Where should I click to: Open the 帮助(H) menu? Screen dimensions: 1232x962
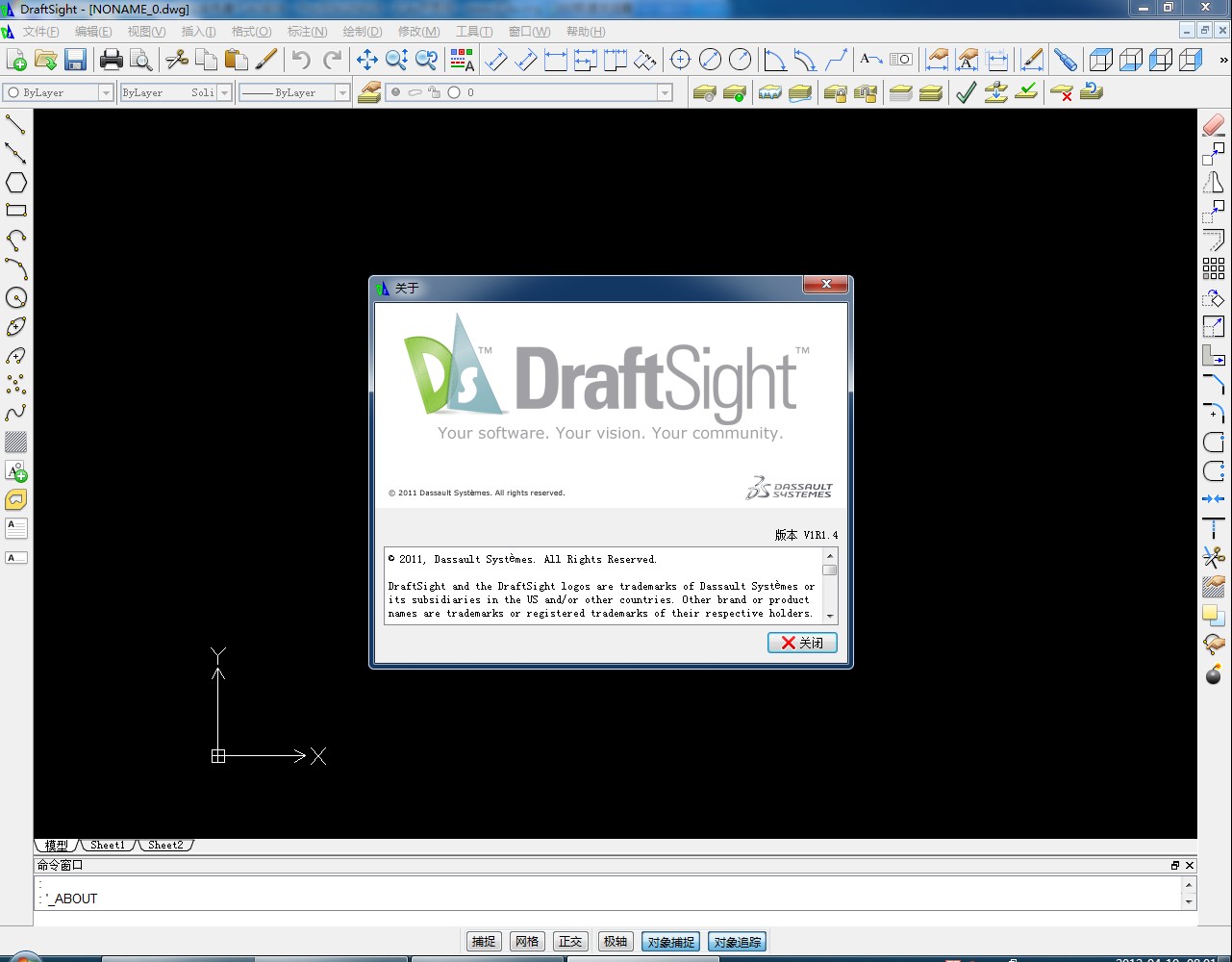pos(586,32)
